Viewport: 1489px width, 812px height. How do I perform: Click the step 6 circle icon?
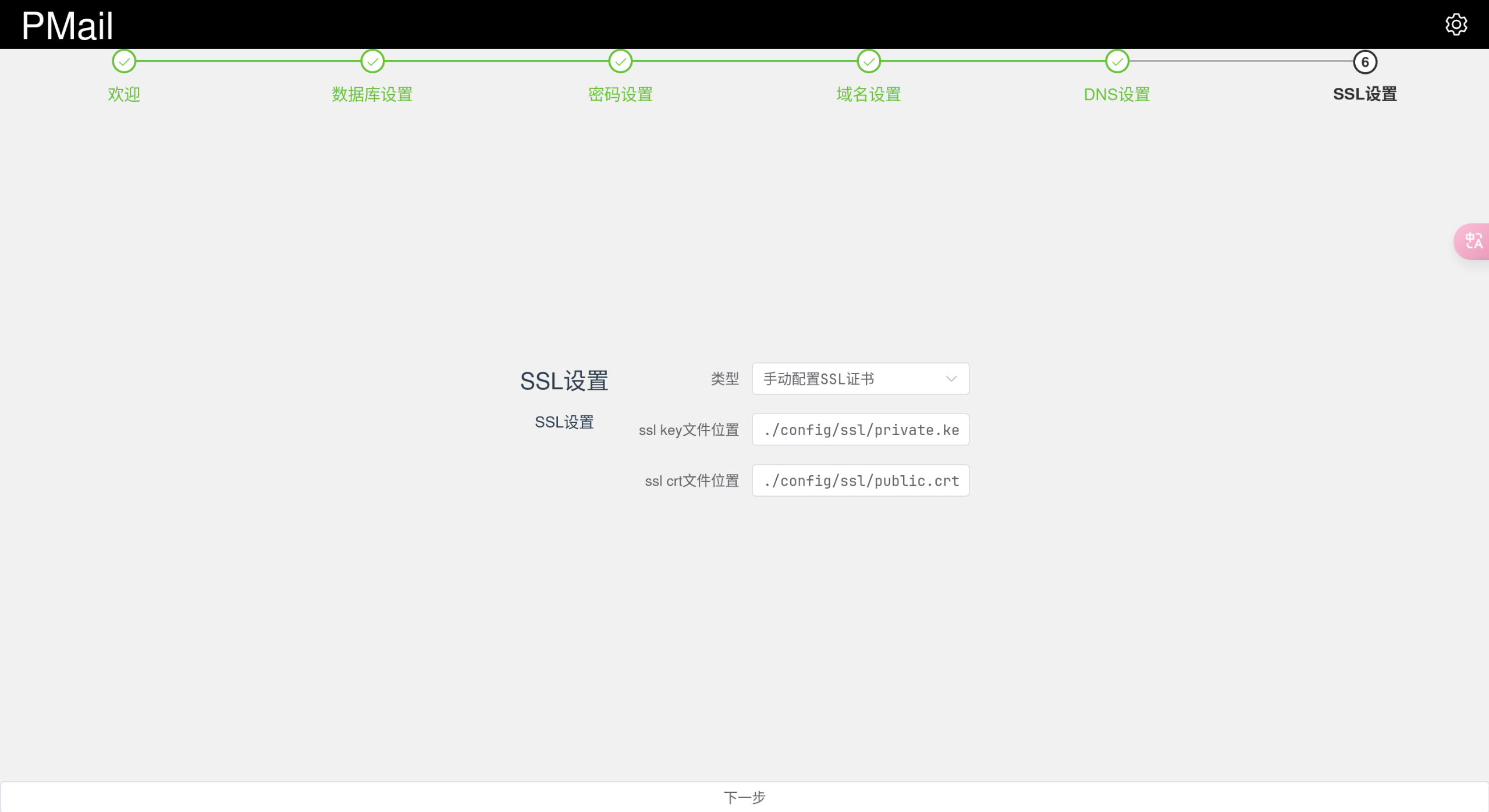(x=1365, y=62)
